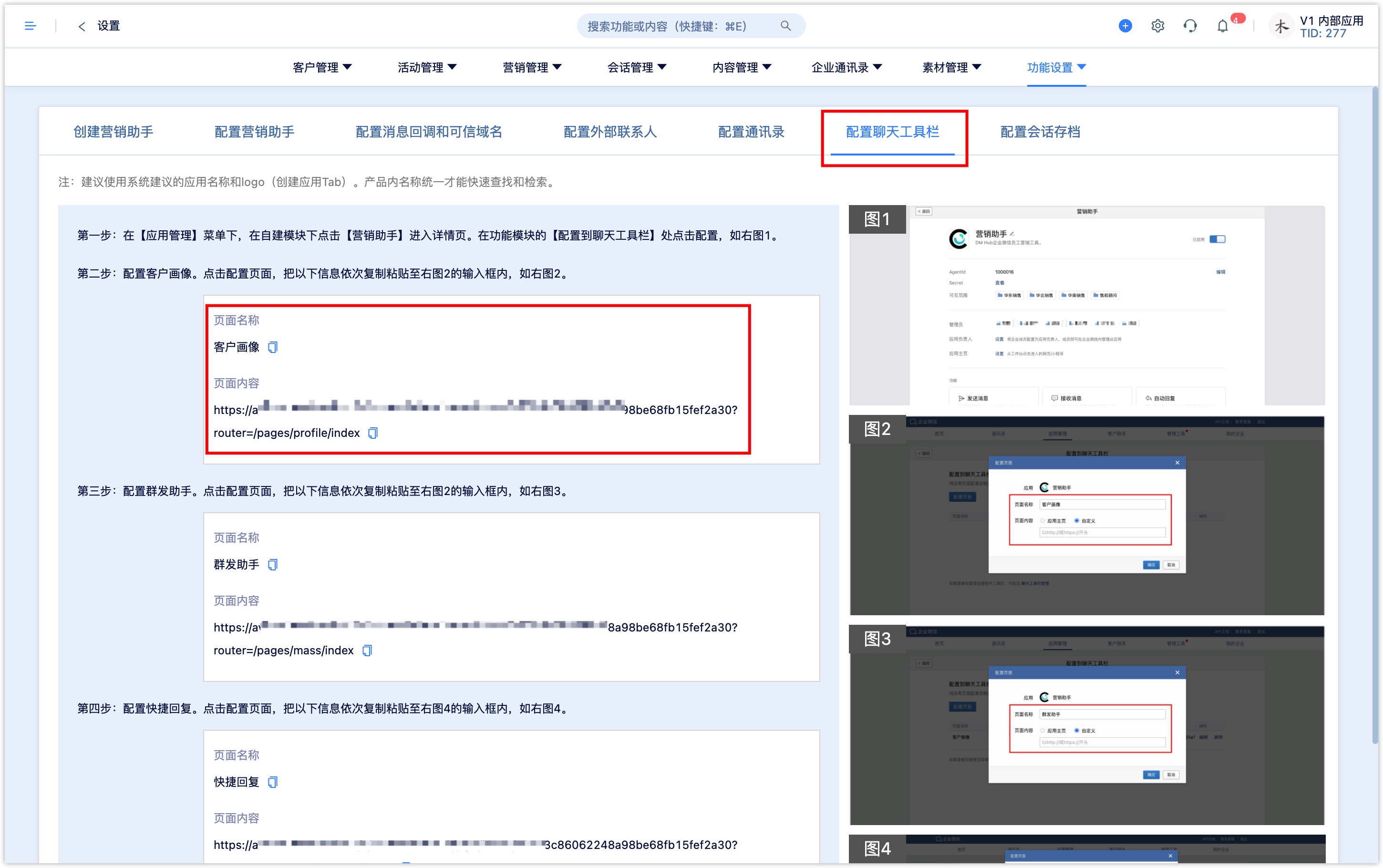Expand 企业通讯录 dropdown menu

(x=846, y=68)
